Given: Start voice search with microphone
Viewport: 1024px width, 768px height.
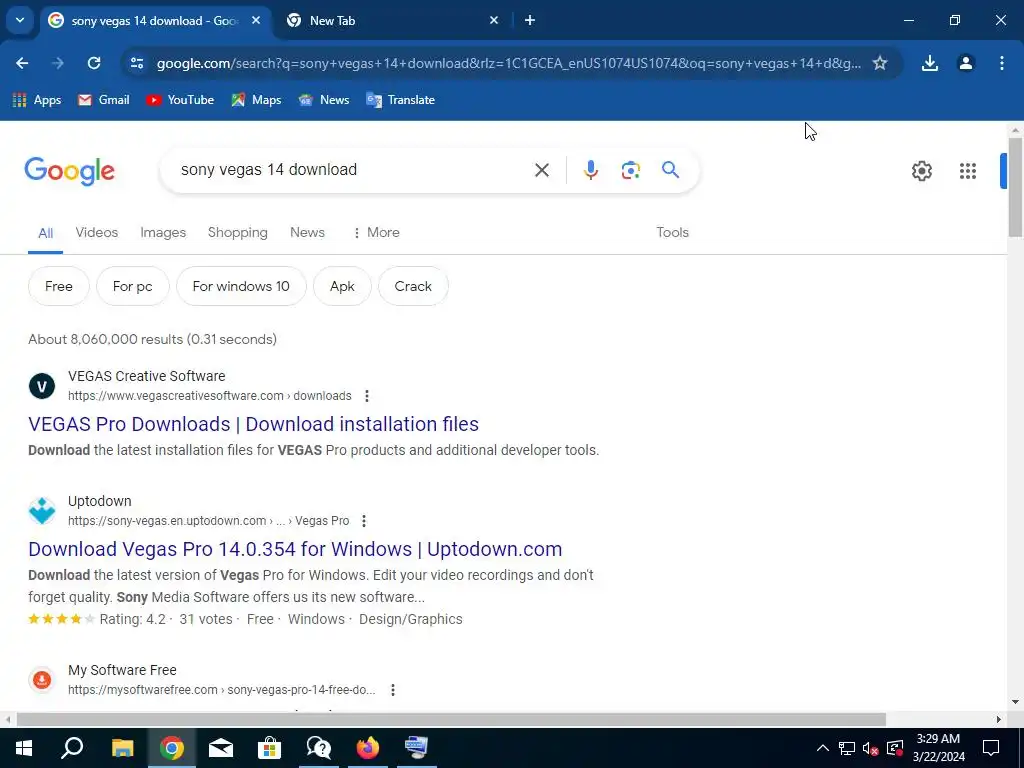Looking at the screenshot, I should 590,170.
